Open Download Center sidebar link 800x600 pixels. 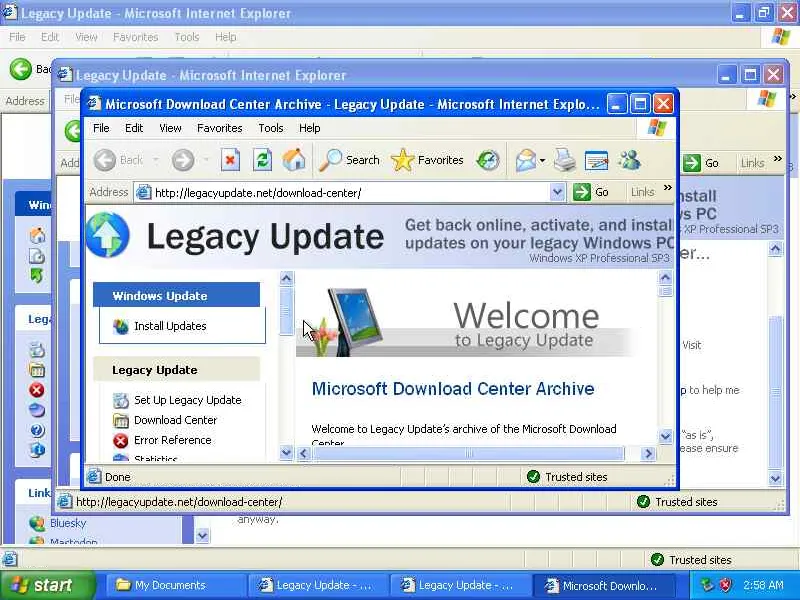(175, 420)
